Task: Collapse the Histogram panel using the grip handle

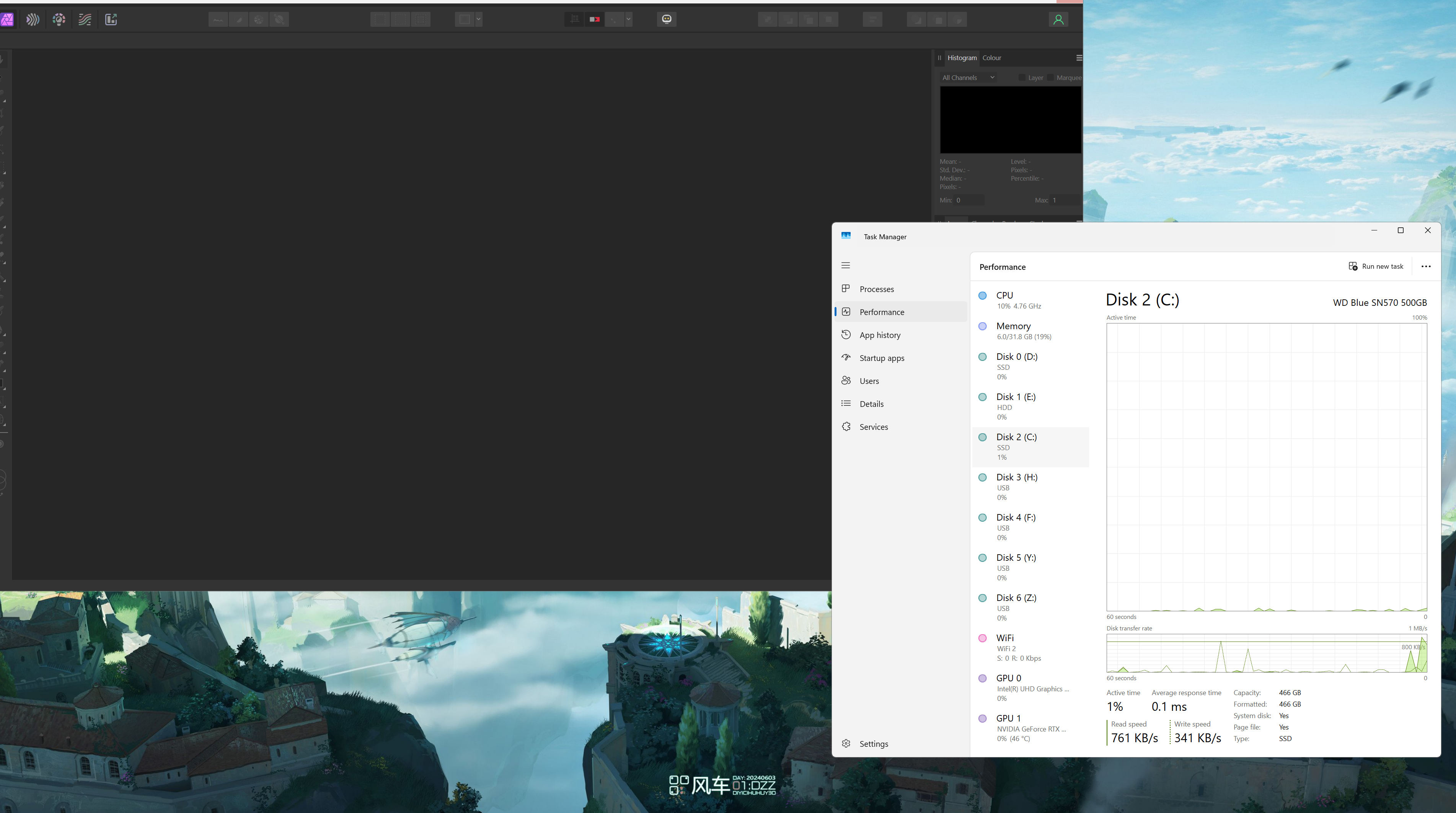Action: coord(939,58)
